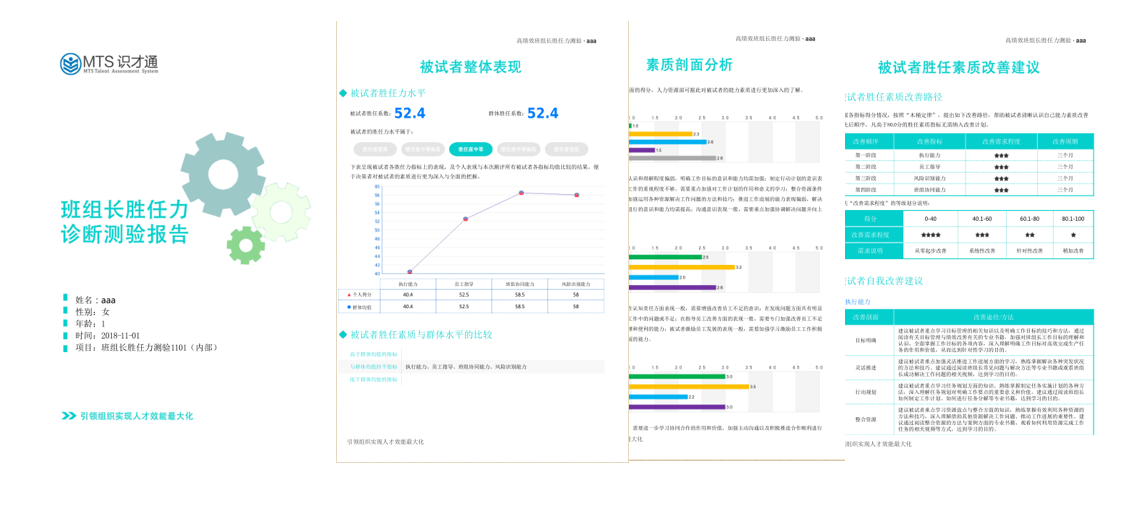Click the yellow bar labeled 3.6
The width and height of the screenshot is (1139, 508).
[x=689, y=387]
